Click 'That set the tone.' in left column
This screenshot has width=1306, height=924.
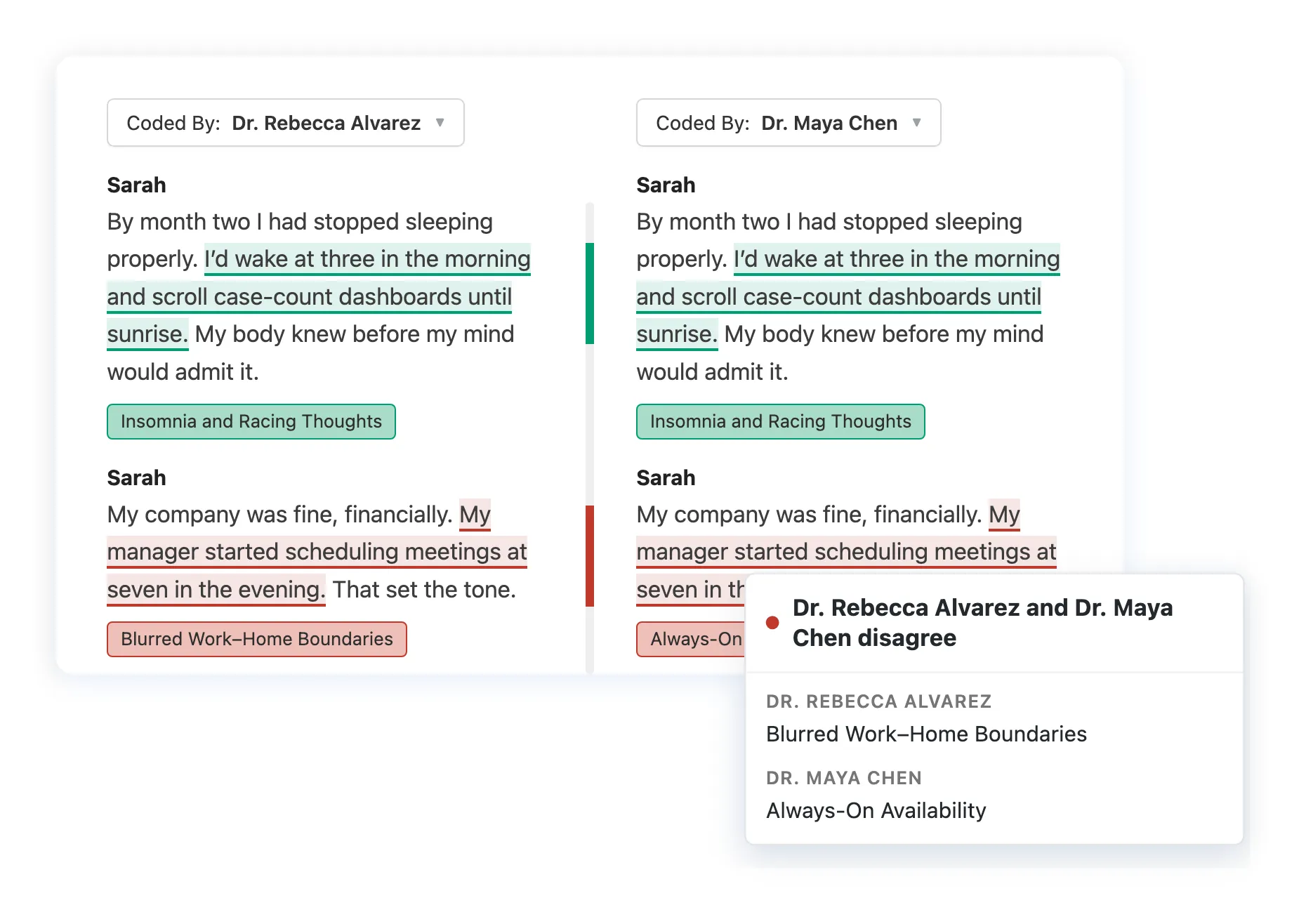(x=424, y=590)
